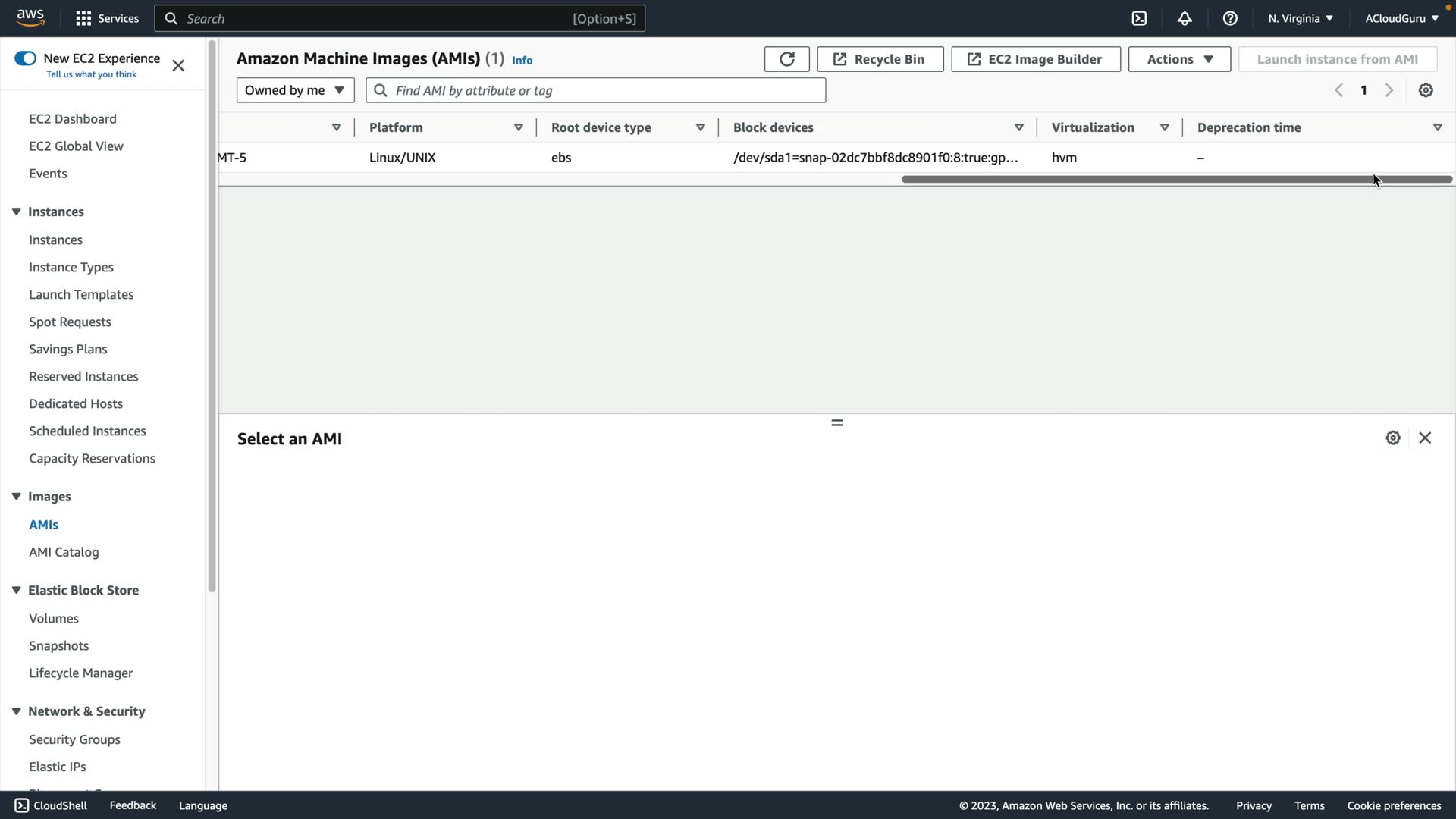Collapse the Instances sidebar section
This screenshot has width=1456, height=819.
[x=16, y=212]
